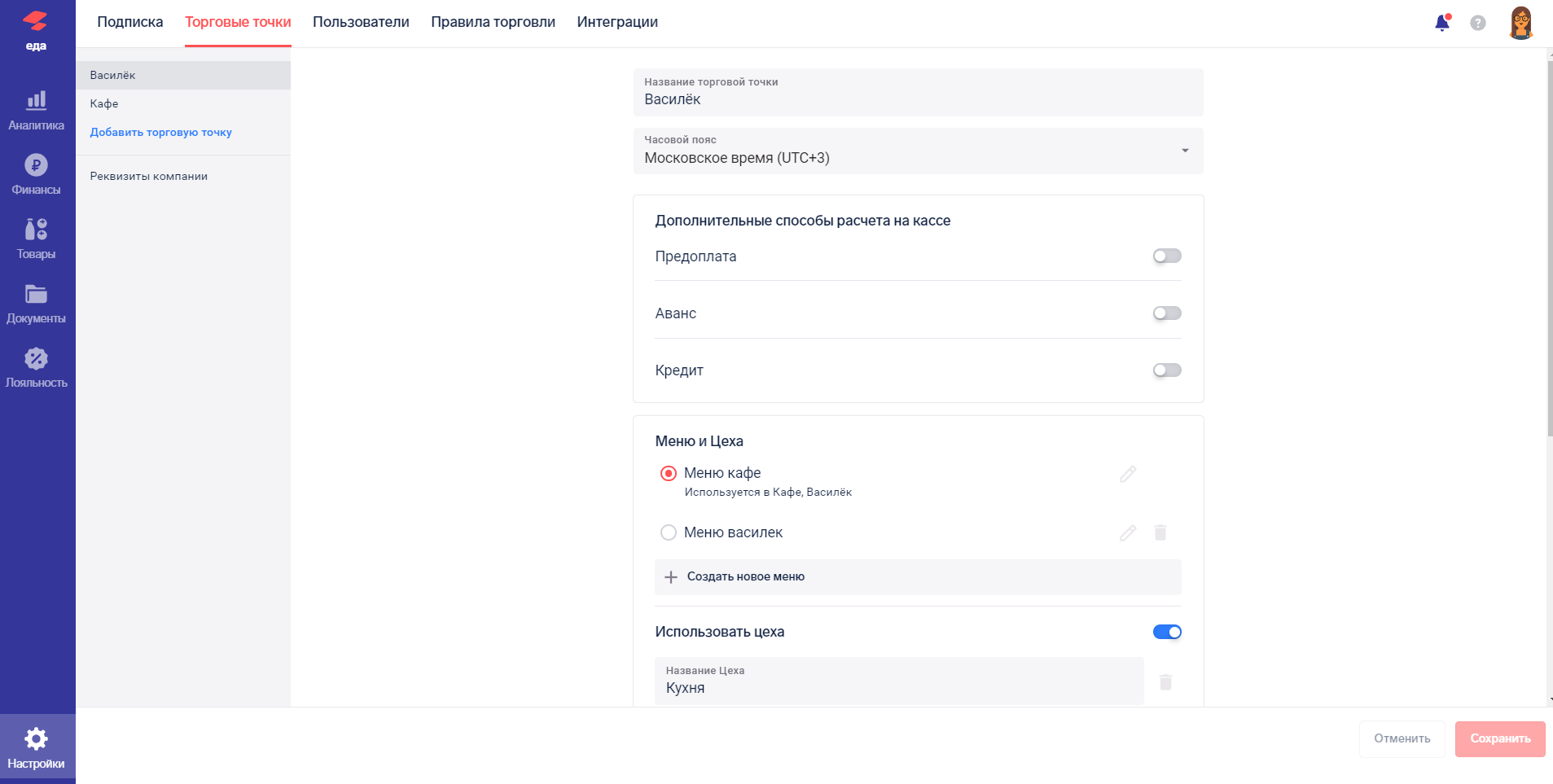
Task: Enable the Кредит toggle
Action: 1167,370
